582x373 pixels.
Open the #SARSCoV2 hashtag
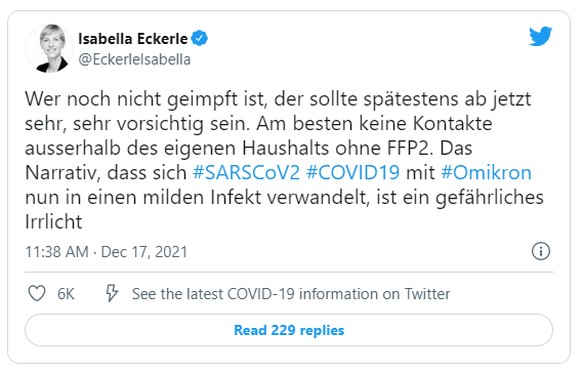246,173
